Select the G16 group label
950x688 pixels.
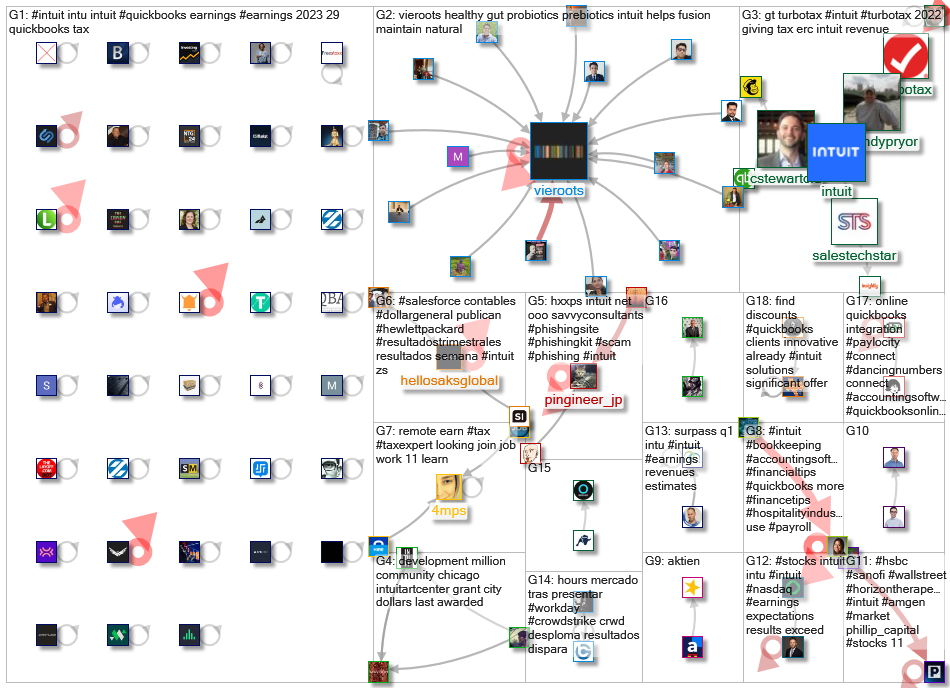pyautogui.click(x=656, y=300)
